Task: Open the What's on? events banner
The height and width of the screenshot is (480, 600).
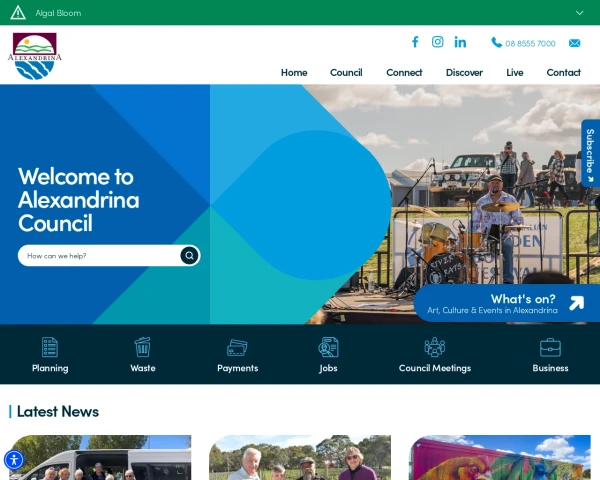Action: pyautogui.click(x=507, y=303)
